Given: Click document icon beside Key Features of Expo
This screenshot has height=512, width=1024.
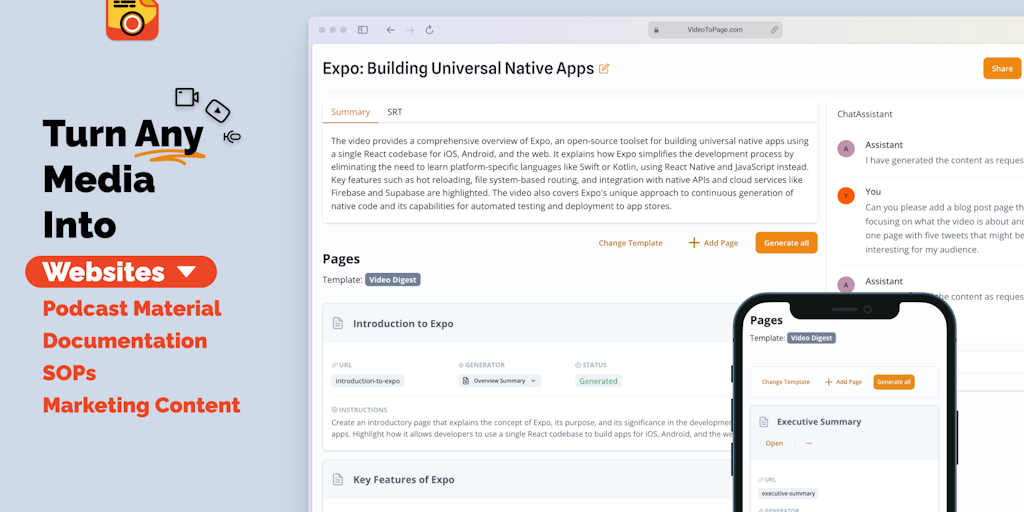Looking at the screenshot, I should click(338, 480).
